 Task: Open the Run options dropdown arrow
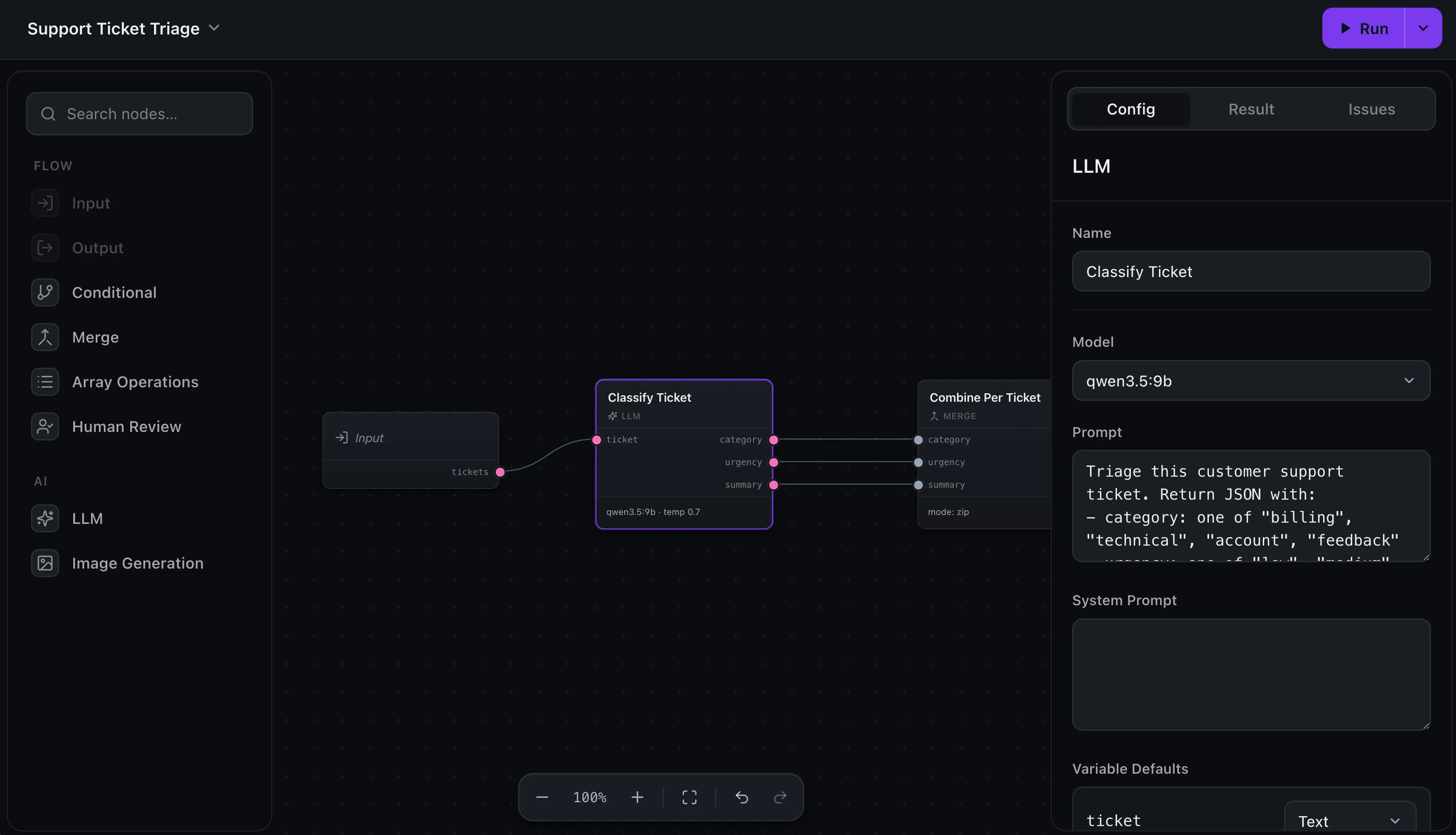[1423, 28]
